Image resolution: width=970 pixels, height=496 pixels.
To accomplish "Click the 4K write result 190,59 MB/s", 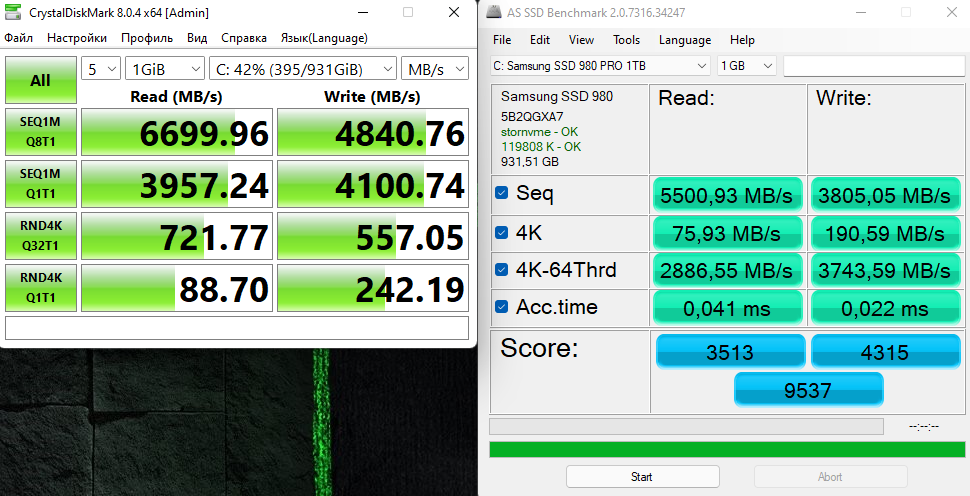I will tap(885, 233).
